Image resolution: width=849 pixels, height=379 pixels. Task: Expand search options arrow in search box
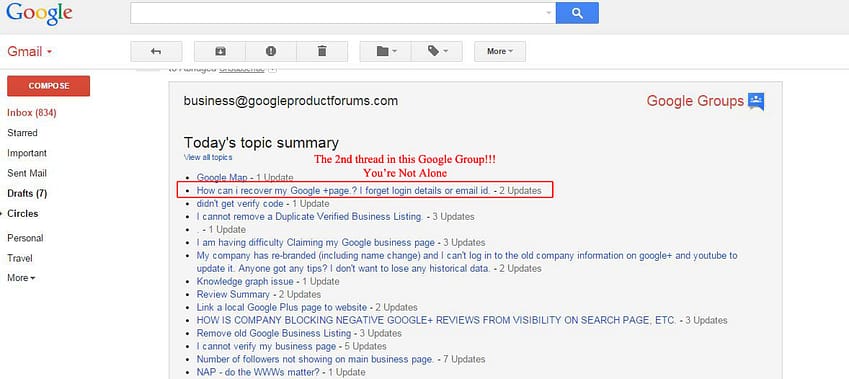548,13
